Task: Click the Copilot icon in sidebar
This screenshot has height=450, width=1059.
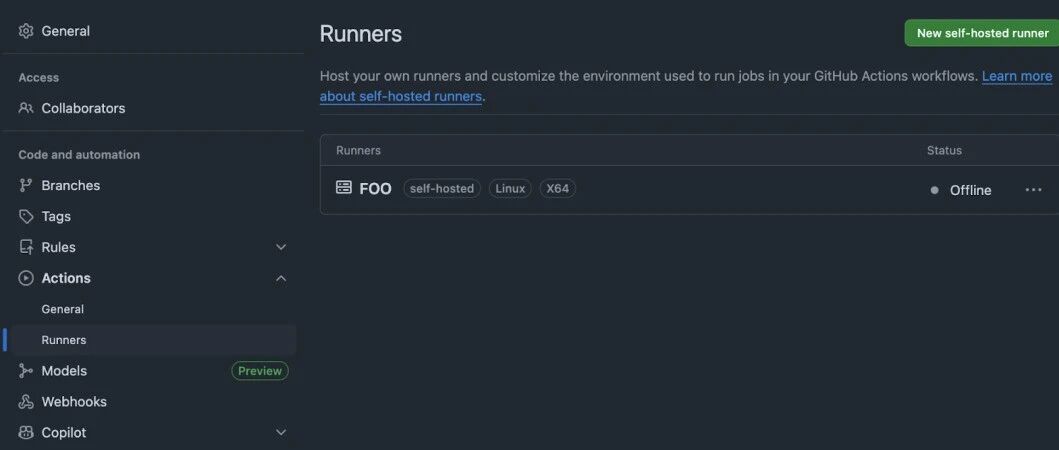Action: coord(26,432)
